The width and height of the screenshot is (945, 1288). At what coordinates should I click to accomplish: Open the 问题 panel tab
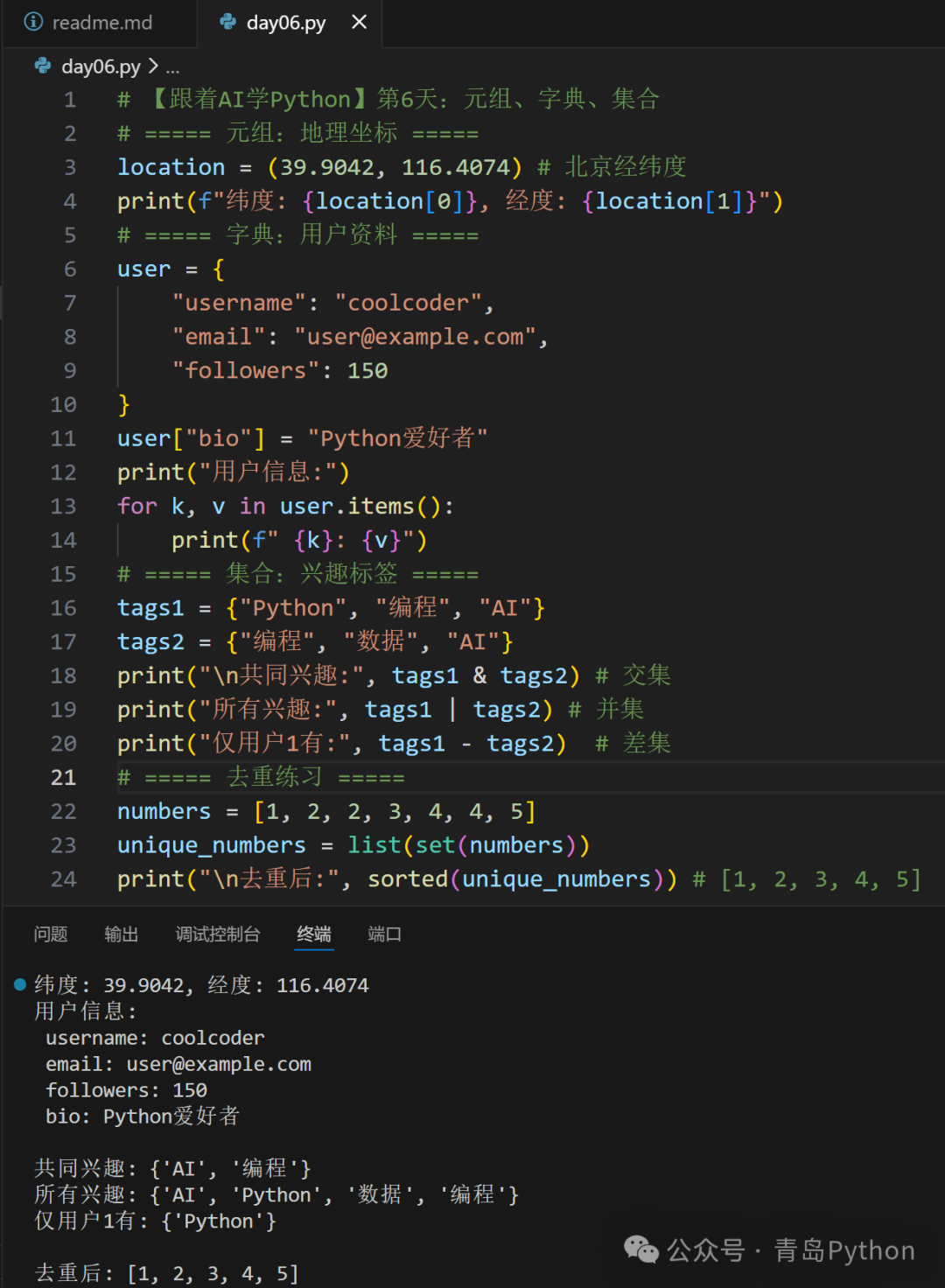tap(50, 934)
